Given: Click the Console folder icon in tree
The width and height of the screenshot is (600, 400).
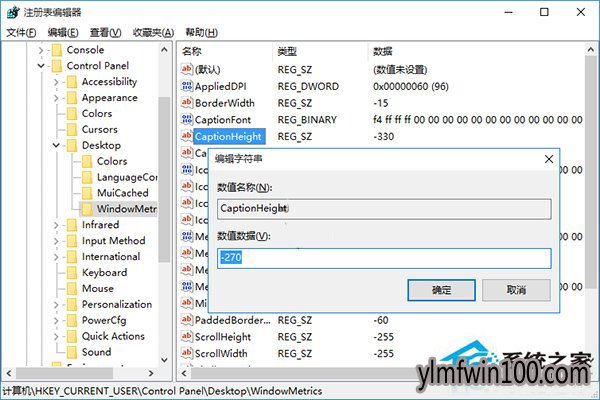Looking at the screenshot, I should point(56,50).
